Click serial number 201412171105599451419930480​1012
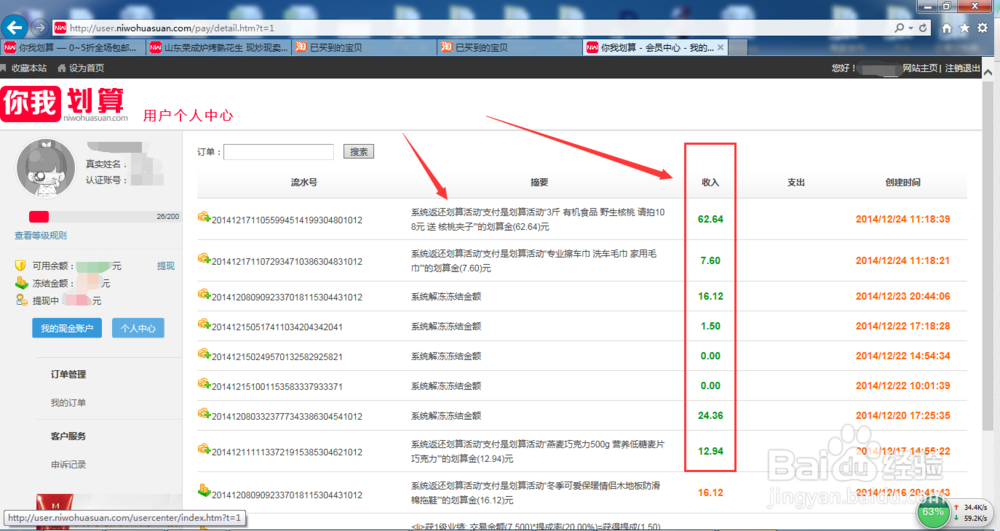Viewport: 1000px width, 531px height. pos(287,220)
